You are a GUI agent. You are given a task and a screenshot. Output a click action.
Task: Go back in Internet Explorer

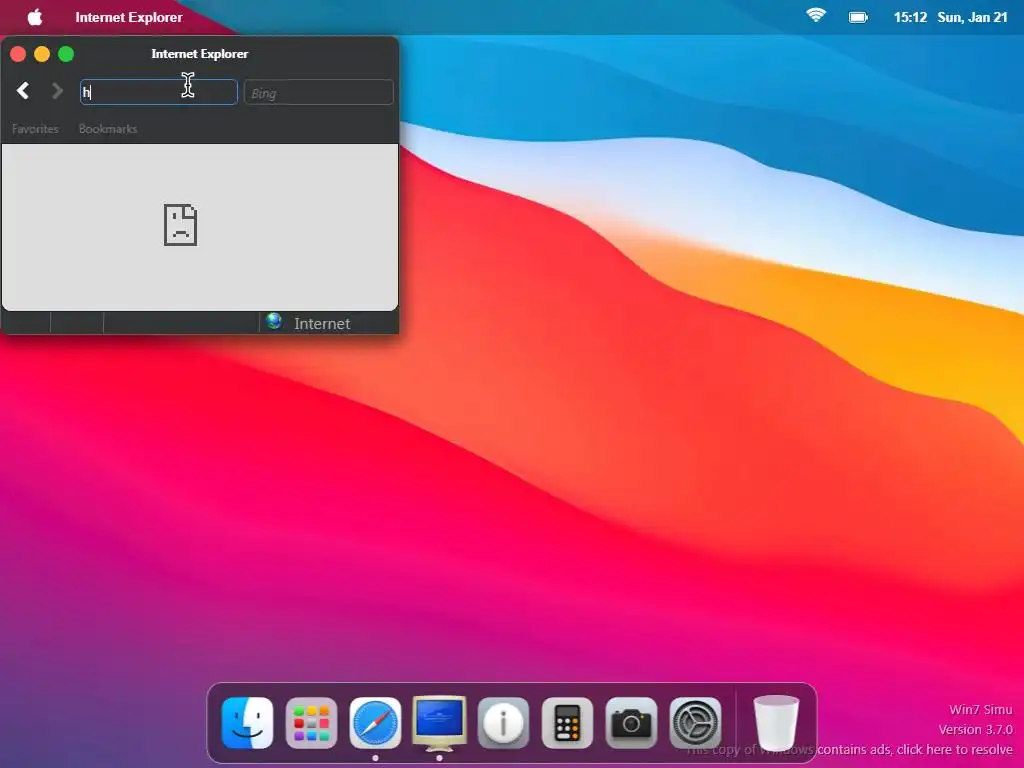23,91
